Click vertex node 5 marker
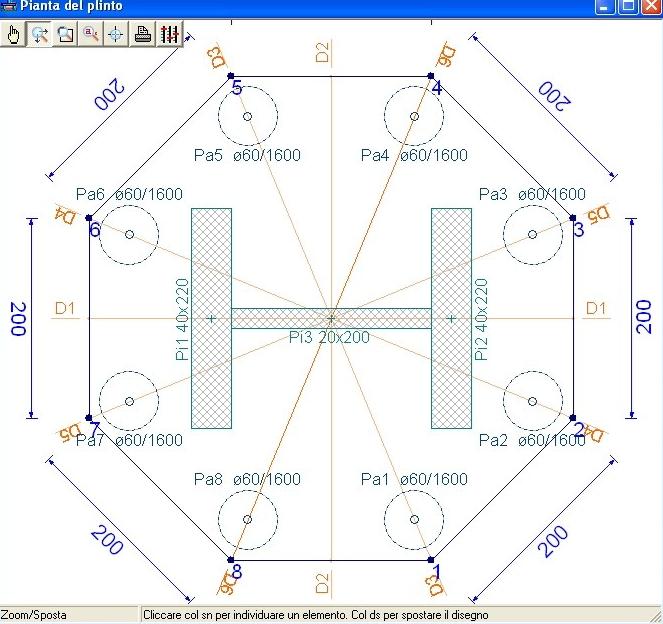663x624 pixels. [230, 76]
